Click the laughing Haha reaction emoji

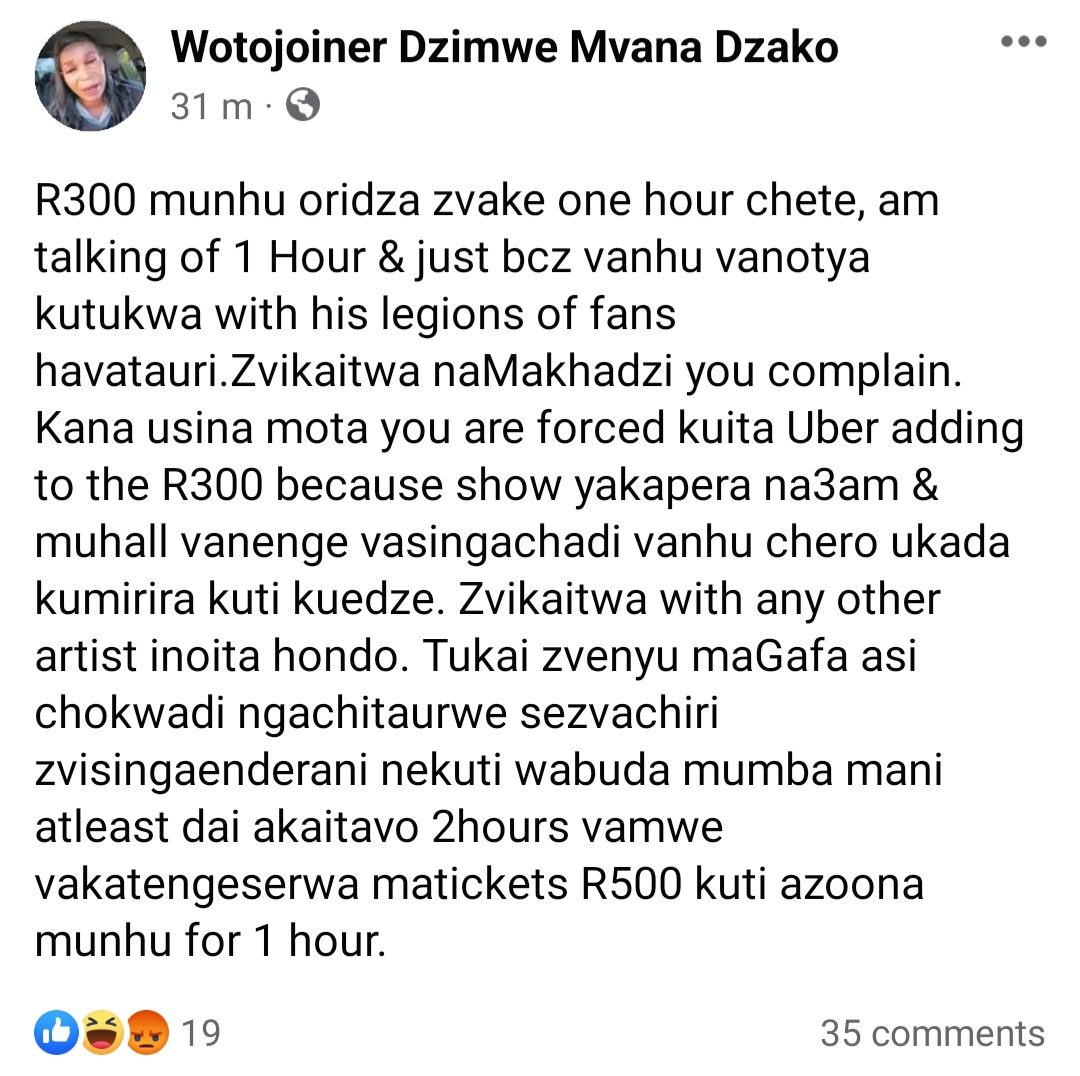click(x=103, y=1032)
